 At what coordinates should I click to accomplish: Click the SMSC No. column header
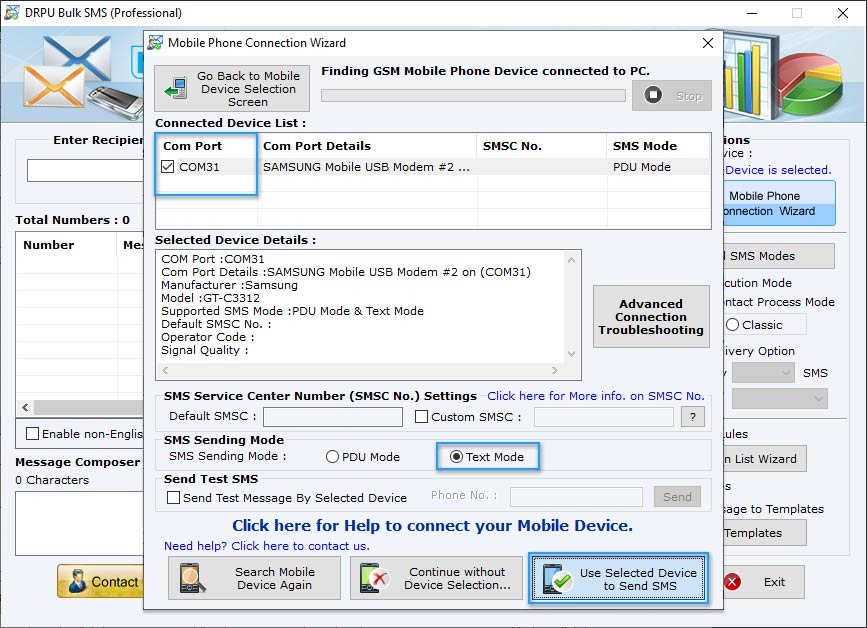click(541, 146)
